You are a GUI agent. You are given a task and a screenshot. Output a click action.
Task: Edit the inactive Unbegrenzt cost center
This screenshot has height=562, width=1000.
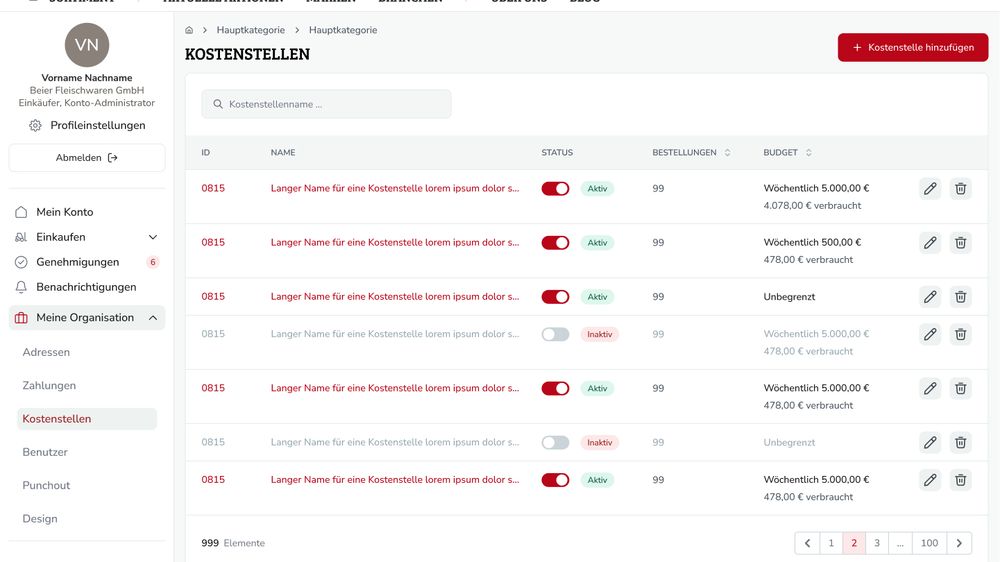930,442
